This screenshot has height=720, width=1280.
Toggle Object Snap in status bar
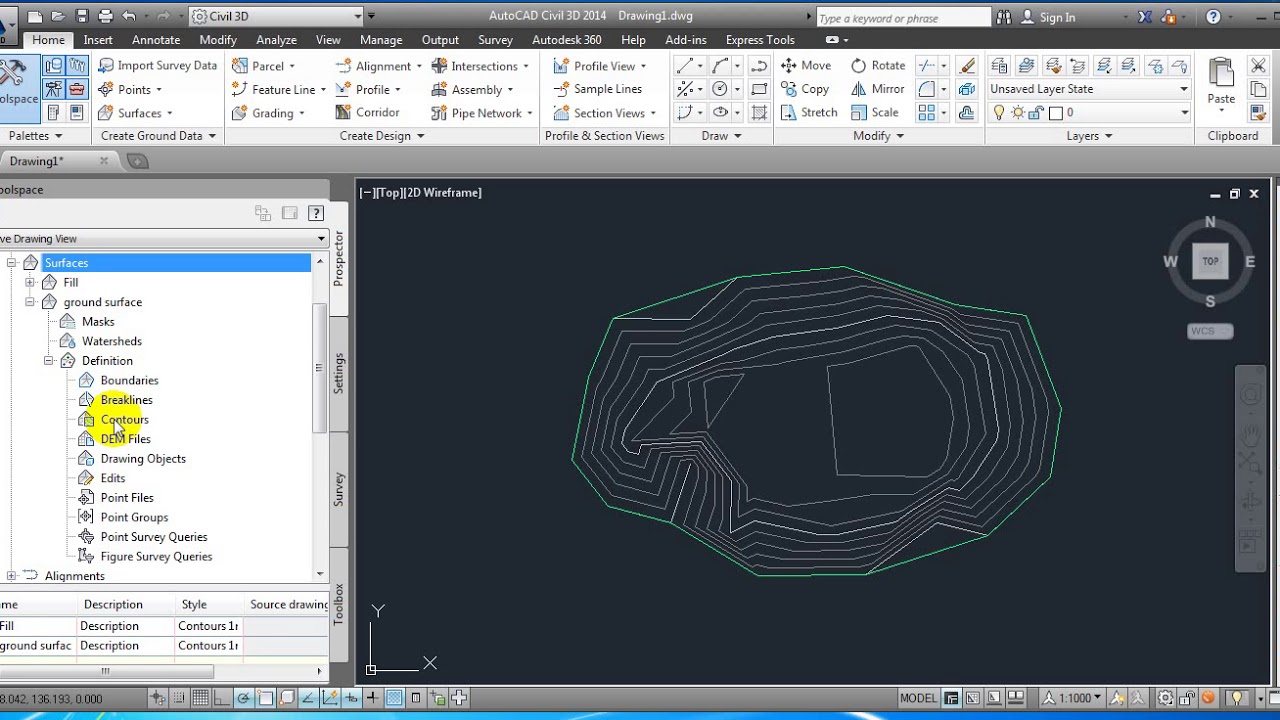pos(266,698)
